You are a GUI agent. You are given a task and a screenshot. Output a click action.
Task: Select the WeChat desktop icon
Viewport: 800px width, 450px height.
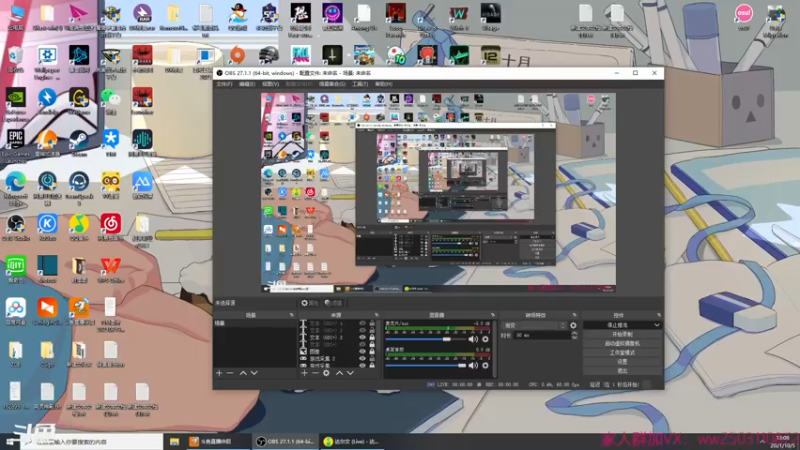(x=111, y=101)
